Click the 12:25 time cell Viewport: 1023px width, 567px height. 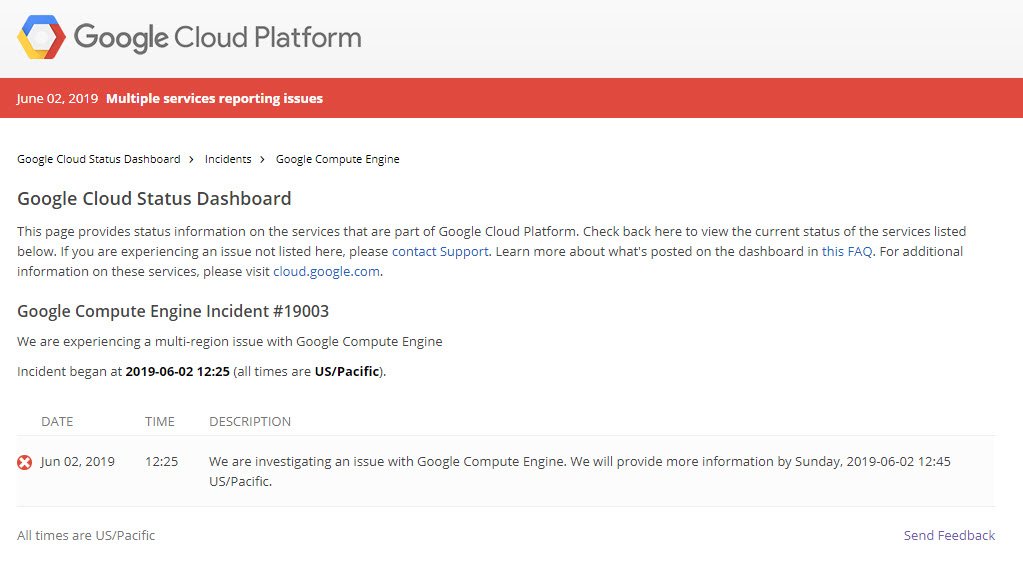[x=161, y=461]
